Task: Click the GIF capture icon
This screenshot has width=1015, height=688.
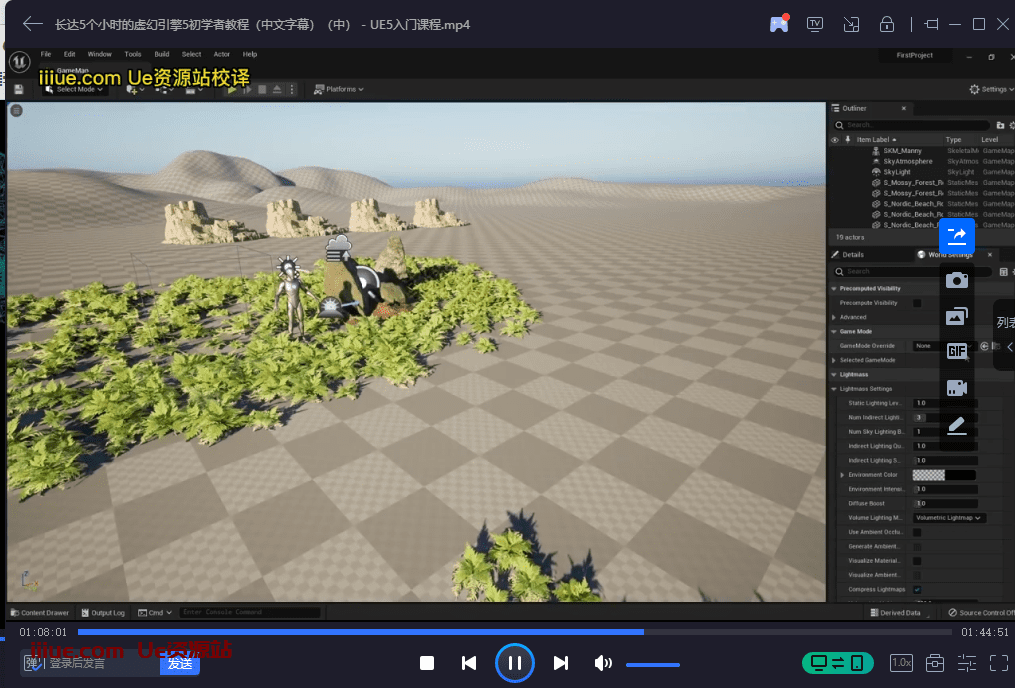Action: point(957,351)
